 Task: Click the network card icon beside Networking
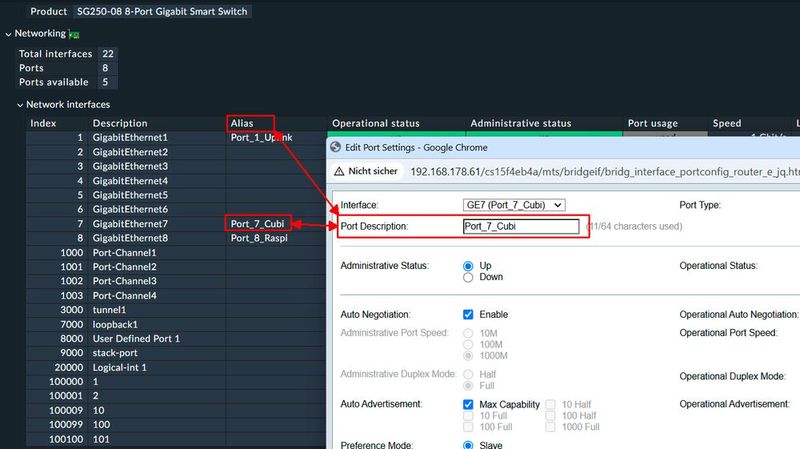(x=74, y=34)
